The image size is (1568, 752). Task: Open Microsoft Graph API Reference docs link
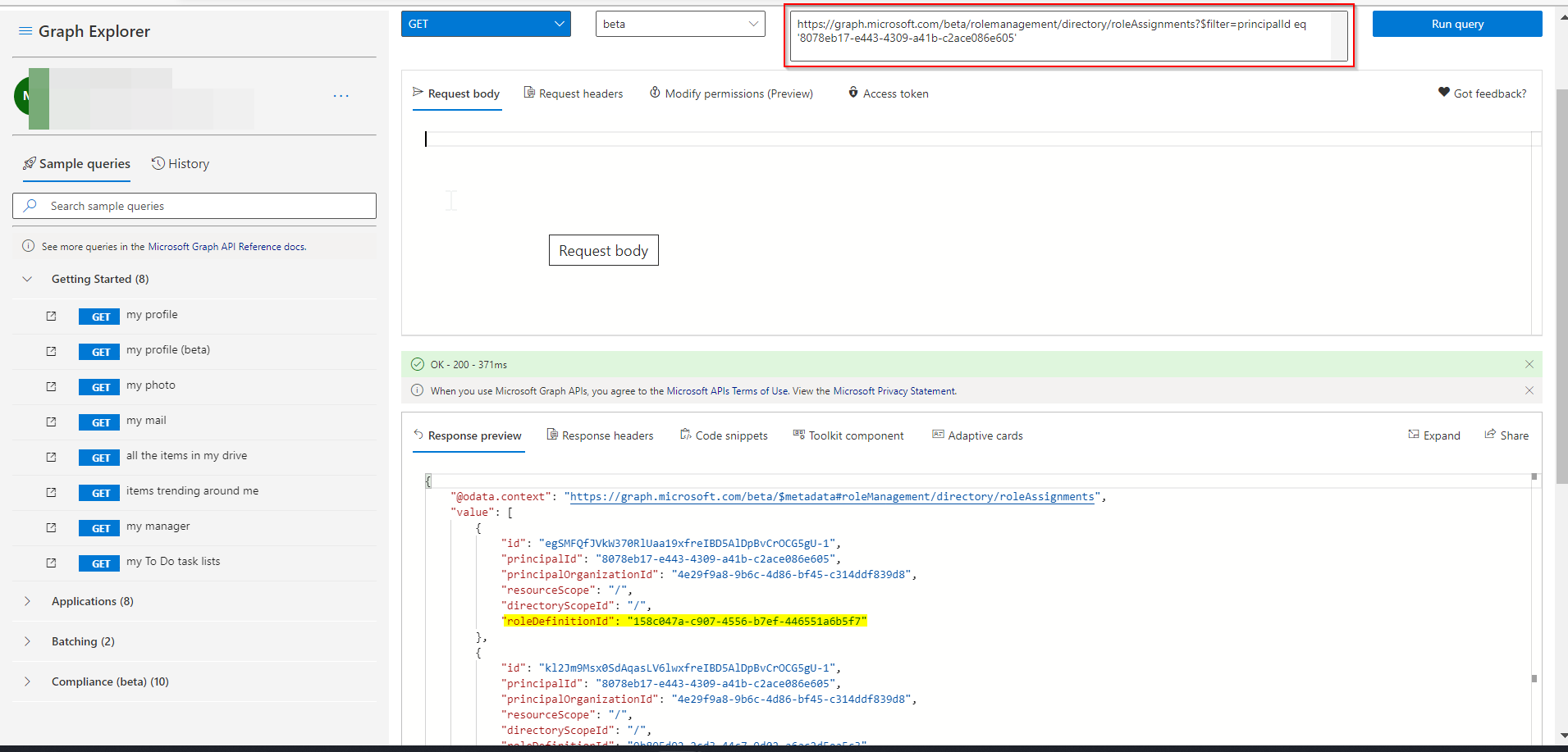[227, 247]
